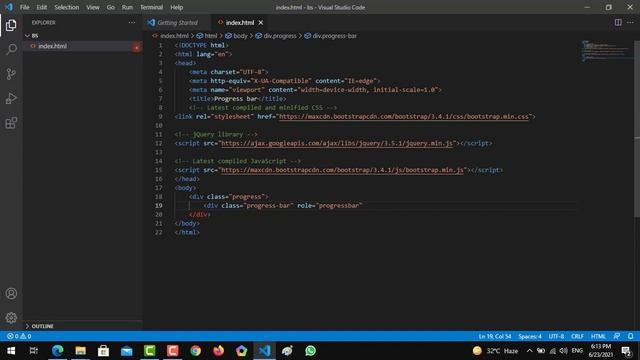Place cursor on line 19 progress-bar code
Screen dimensions: 640x360
282,205
